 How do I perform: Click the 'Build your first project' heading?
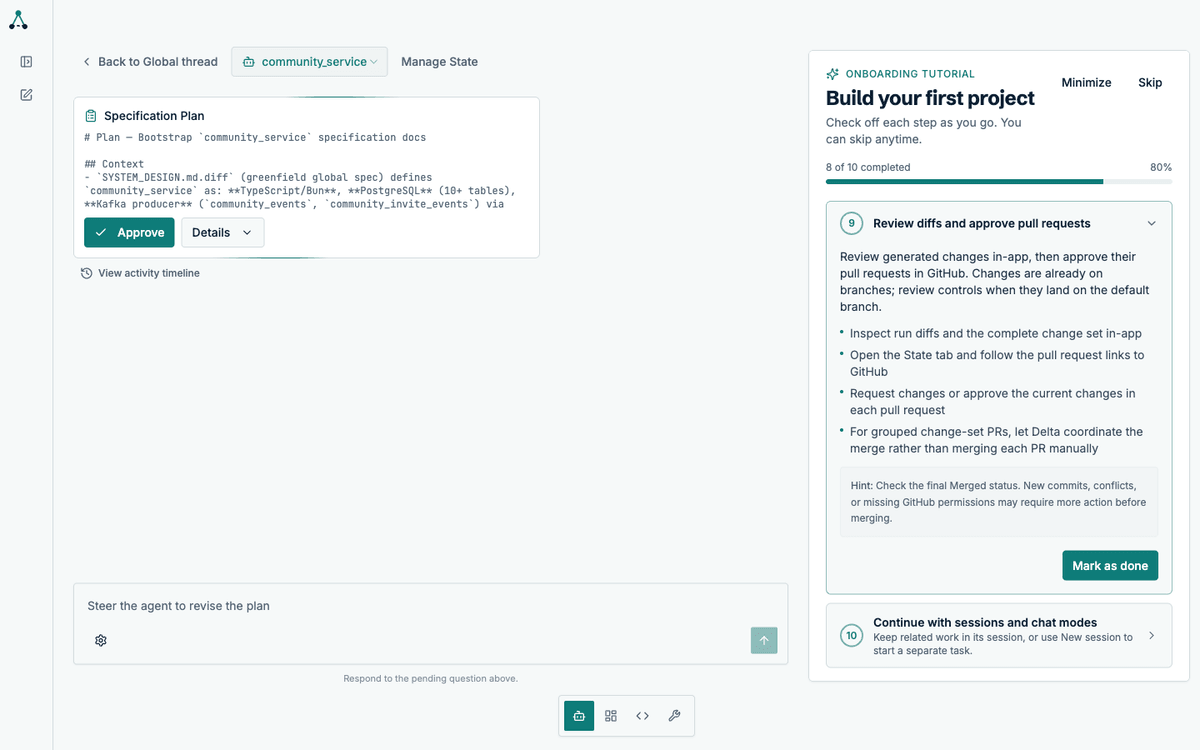pos(930,98)
